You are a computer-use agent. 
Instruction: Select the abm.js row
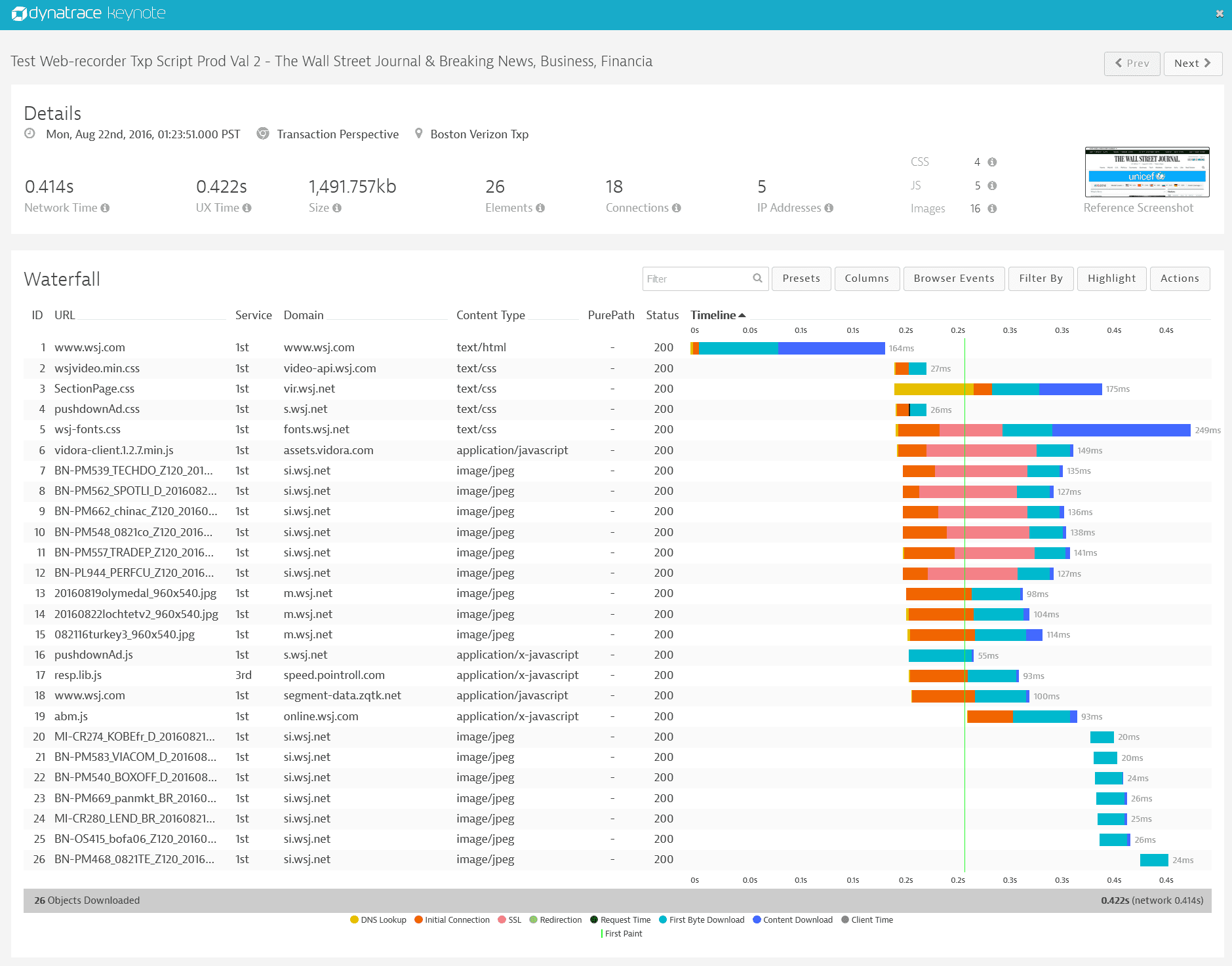617,716
